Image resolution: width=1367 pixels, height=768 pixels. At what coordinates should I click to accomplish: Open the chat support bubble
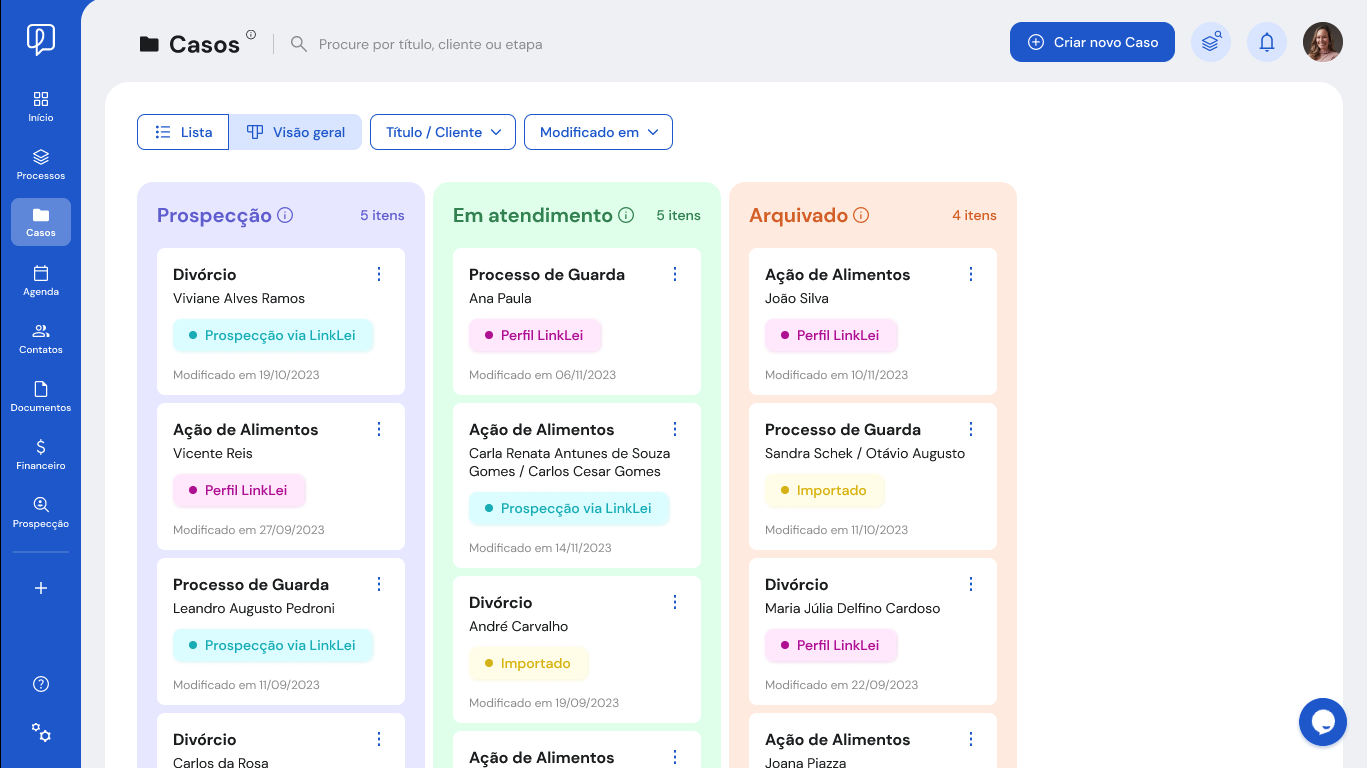1323,722
